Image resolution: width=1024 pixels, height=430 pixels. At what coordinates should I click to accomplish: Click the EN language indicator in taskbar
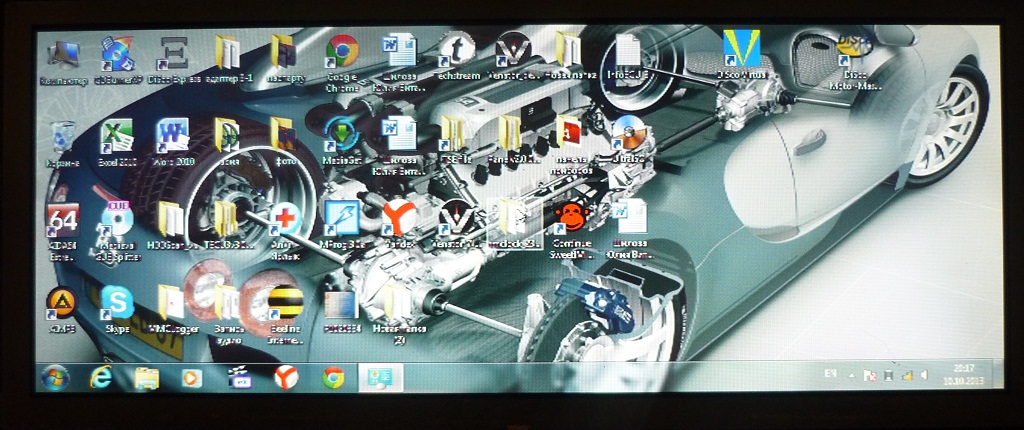pyautogui.click(x=829, y=374)
